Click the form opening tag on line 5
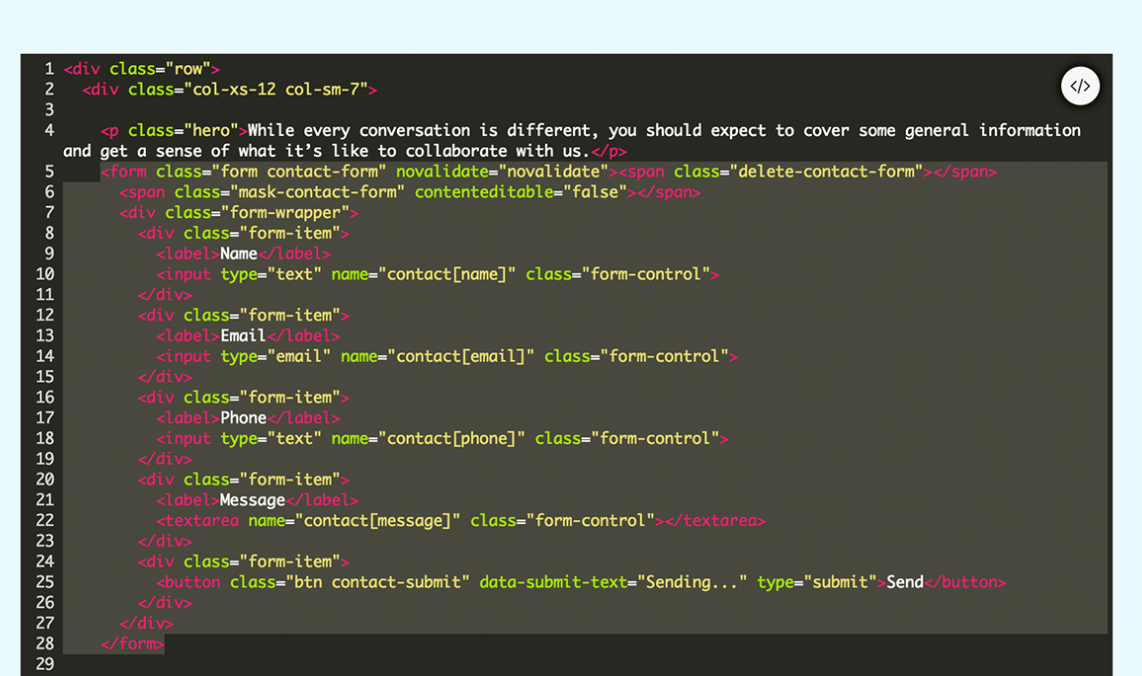The width and height of the screenshot is (1142, 676). coord(359,172)
